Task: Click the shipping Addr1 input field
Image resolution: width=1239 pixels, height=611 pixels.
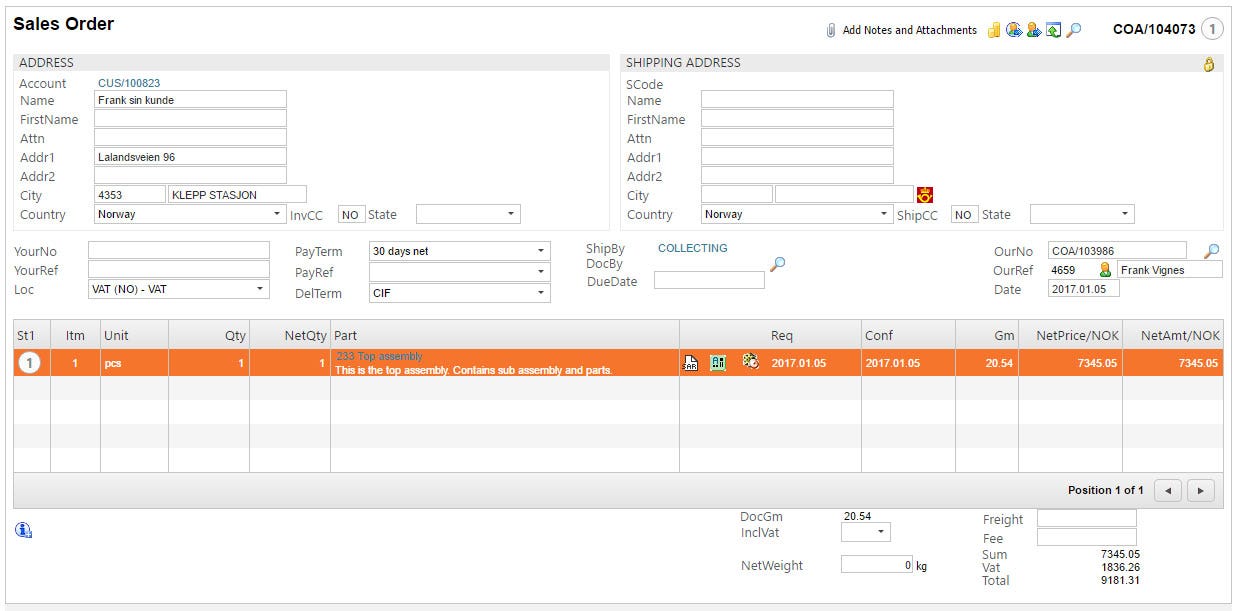Action: point(797,157)
